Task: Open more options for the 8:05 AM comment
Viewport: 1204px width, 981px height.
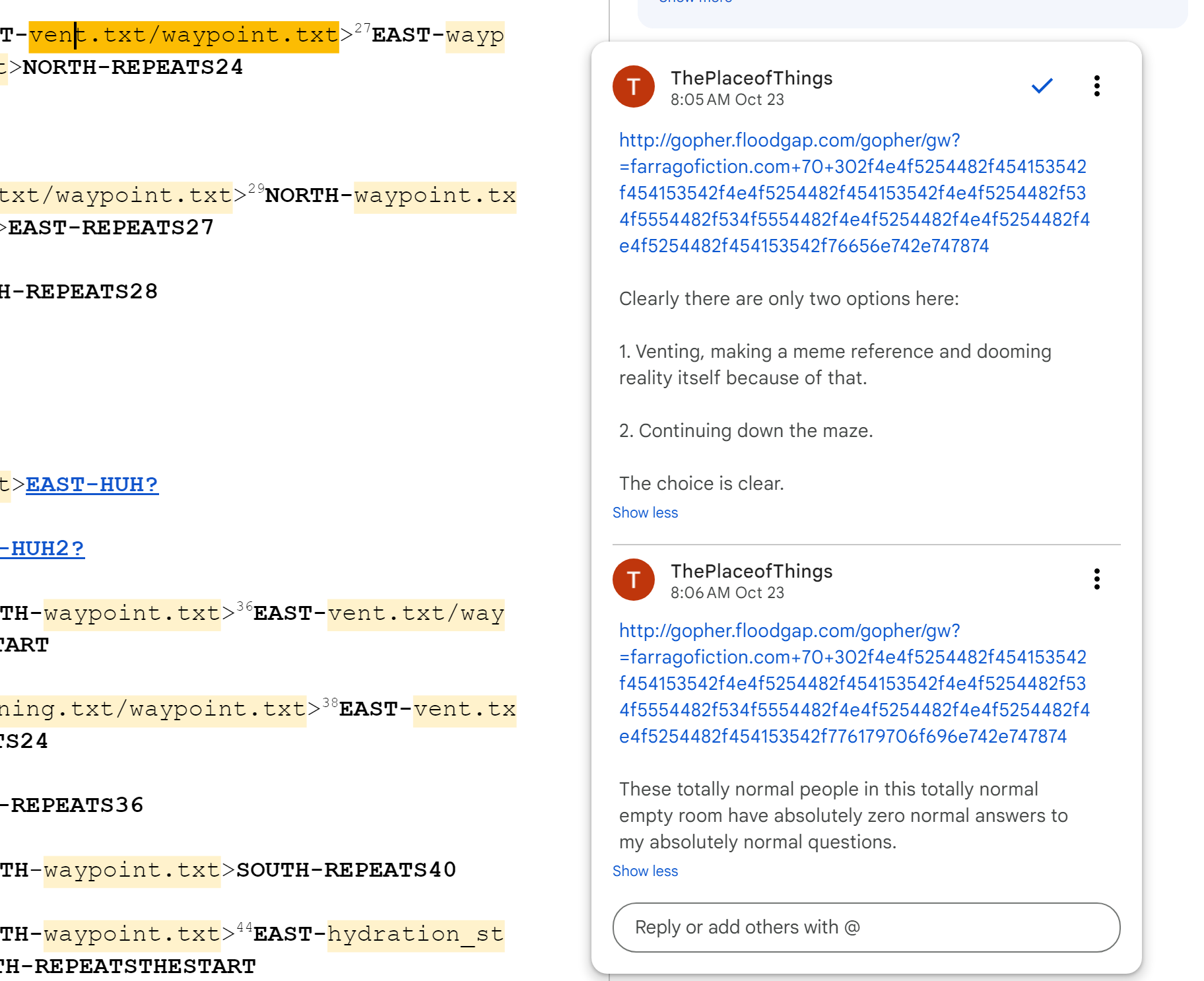Action: point(1096,86)
